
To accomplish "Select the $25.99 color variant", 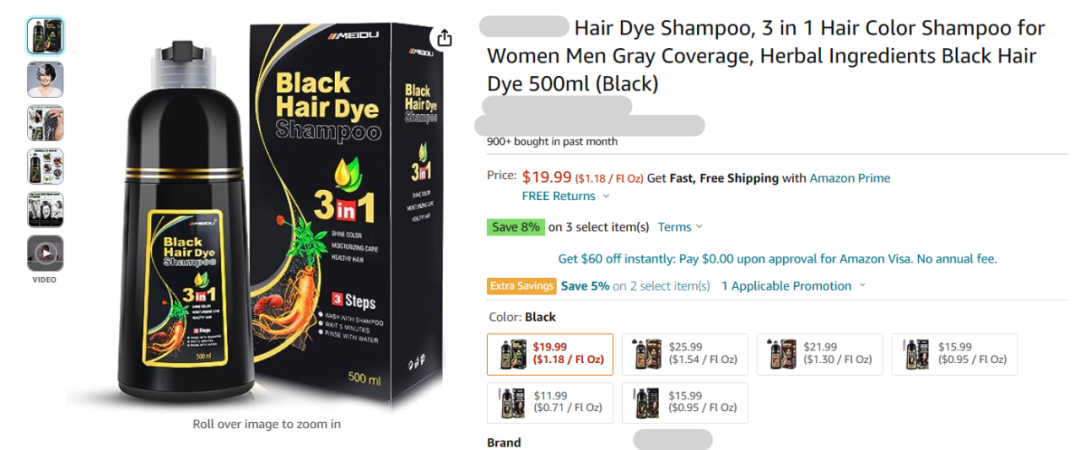I will click(x=685, y=354).
